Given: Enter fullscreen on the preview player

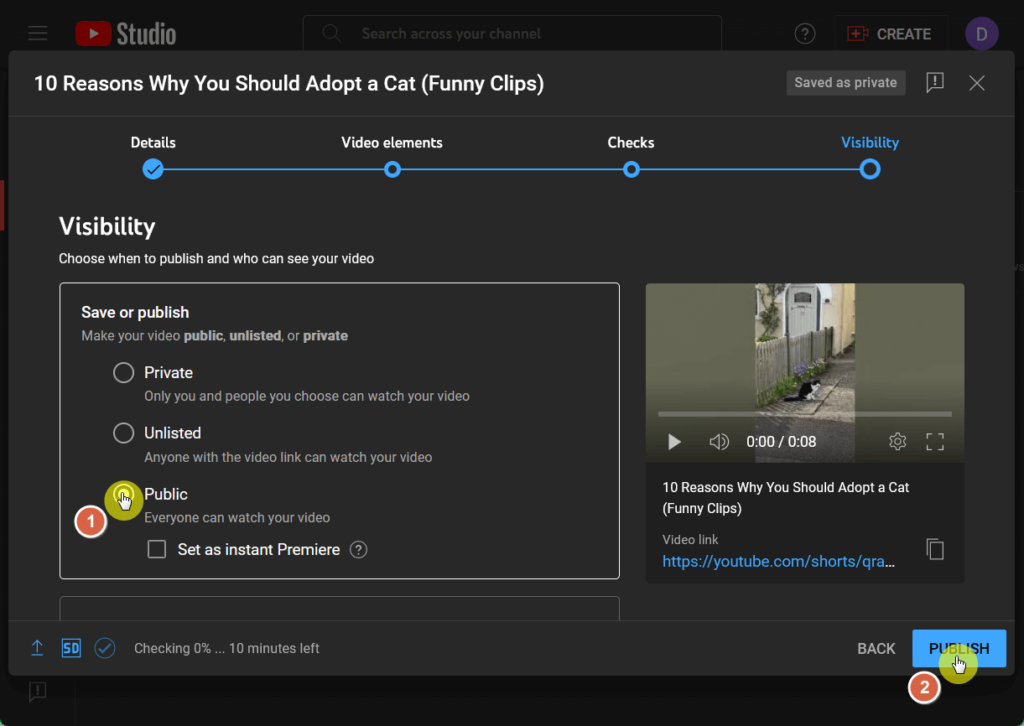Looking at the screenshot, I should pos(935,442).
